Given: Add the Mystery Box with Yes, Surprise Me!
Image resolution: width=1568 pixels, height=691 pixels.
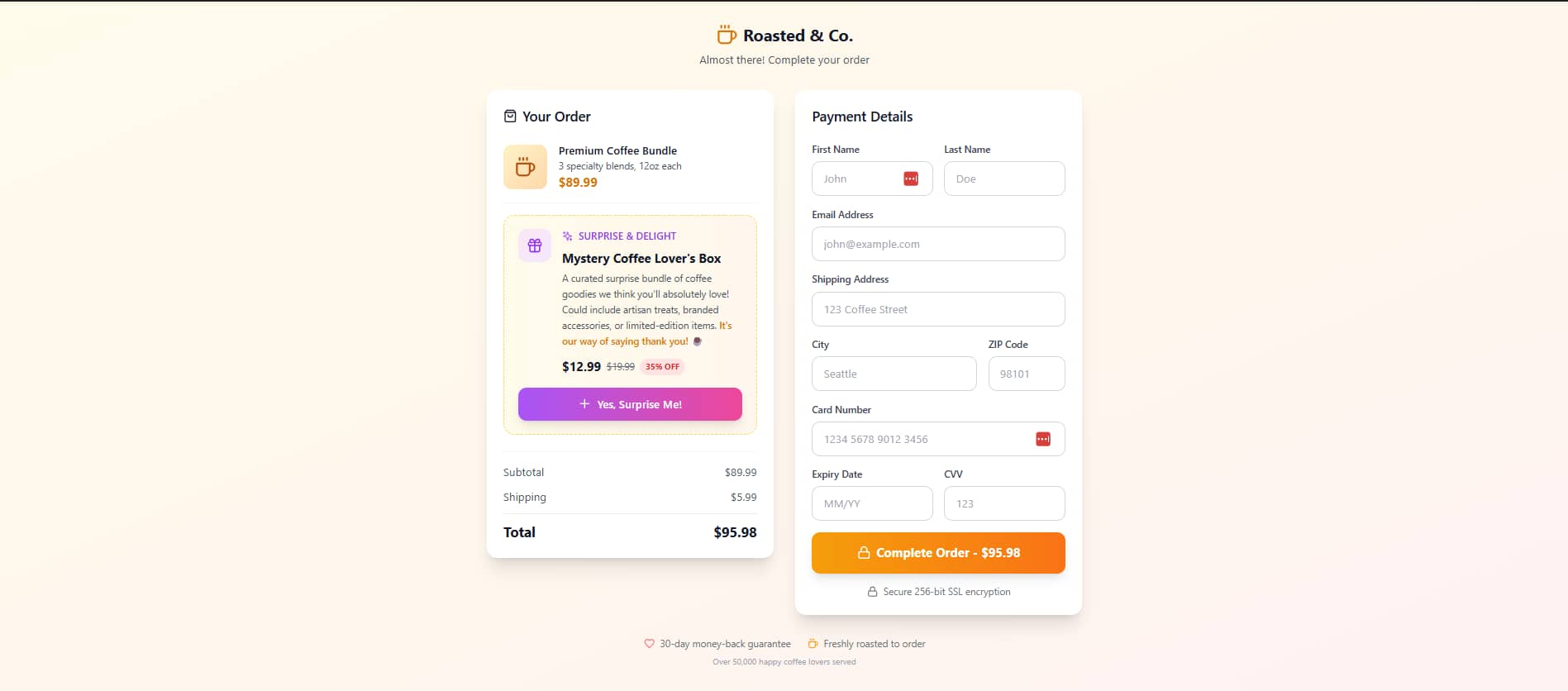Looking at the screenshot, I should pyautogui.click(x=630, y=404).
